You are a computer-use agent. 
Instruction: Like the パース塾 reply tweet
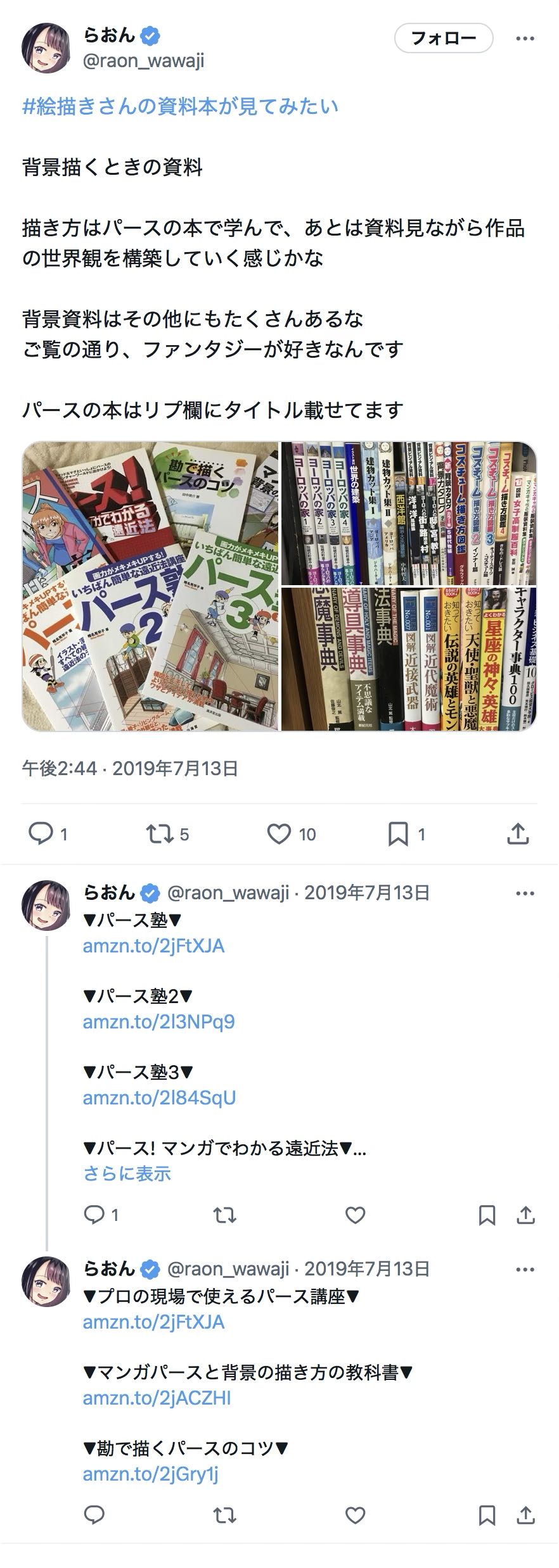tap(355, 1215)
